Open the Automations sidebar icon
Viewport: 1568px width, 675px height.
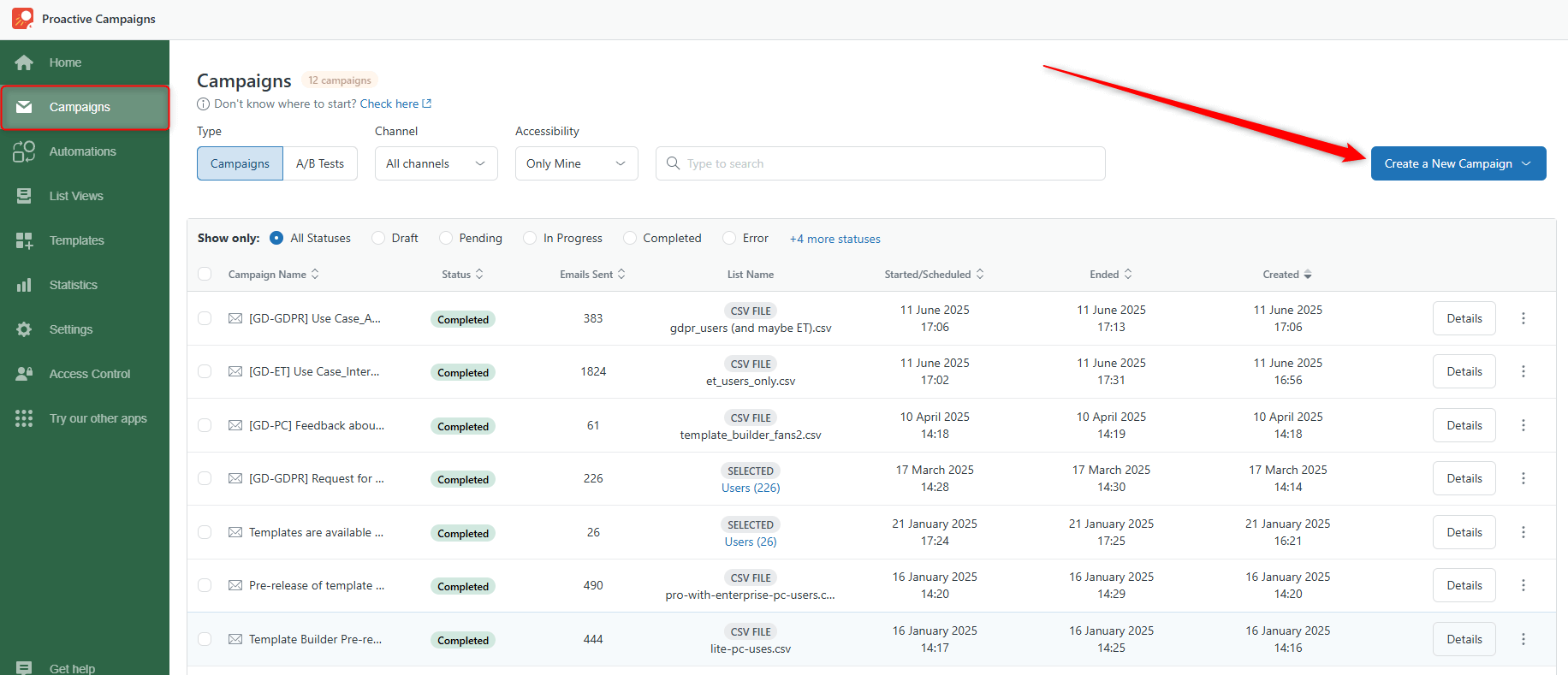(24, 151)
